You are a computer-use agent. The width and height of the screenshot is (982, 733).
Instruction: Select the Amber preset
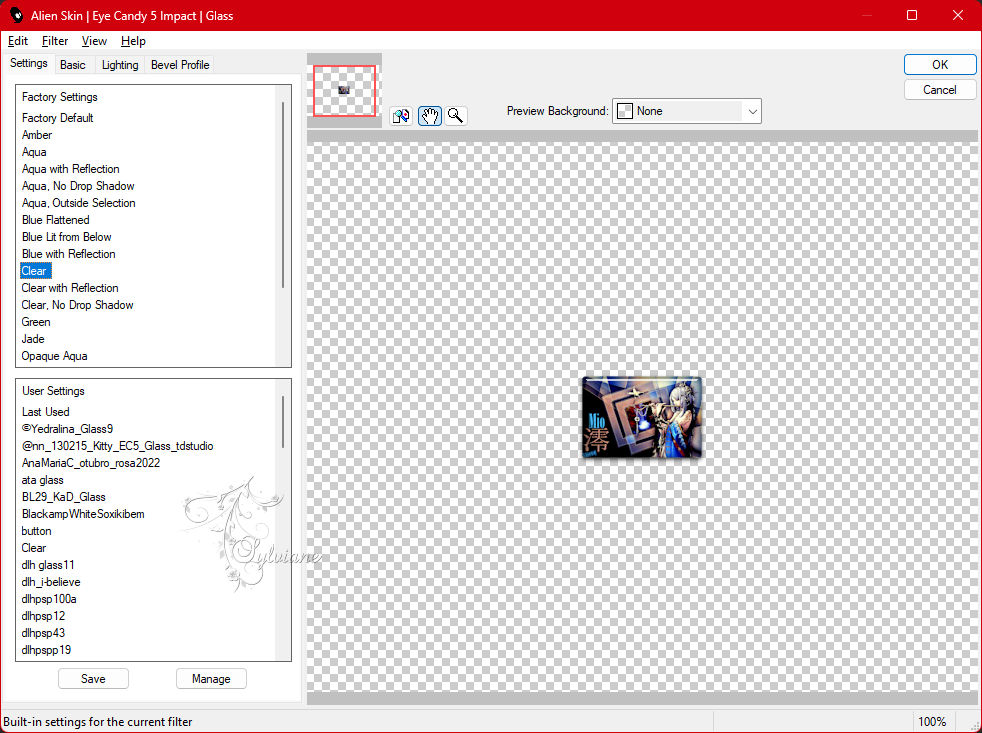click(37, 135)
